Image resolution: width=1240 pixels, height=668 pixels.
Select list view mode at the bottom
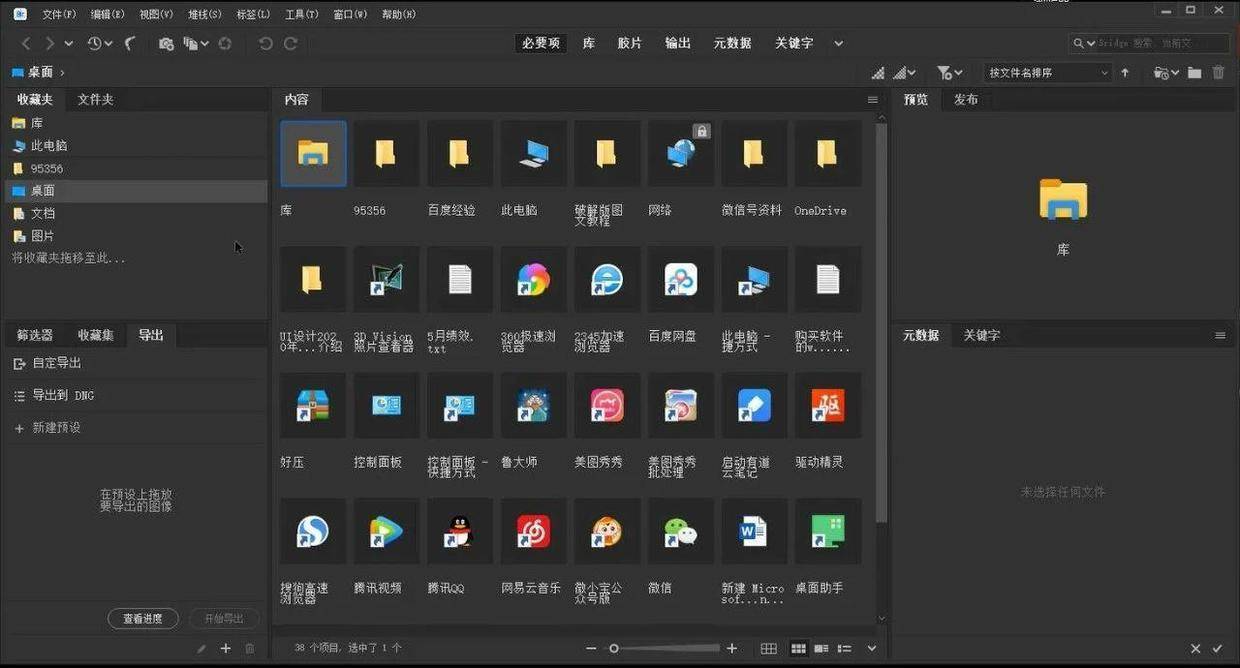[x=845, y=648]
